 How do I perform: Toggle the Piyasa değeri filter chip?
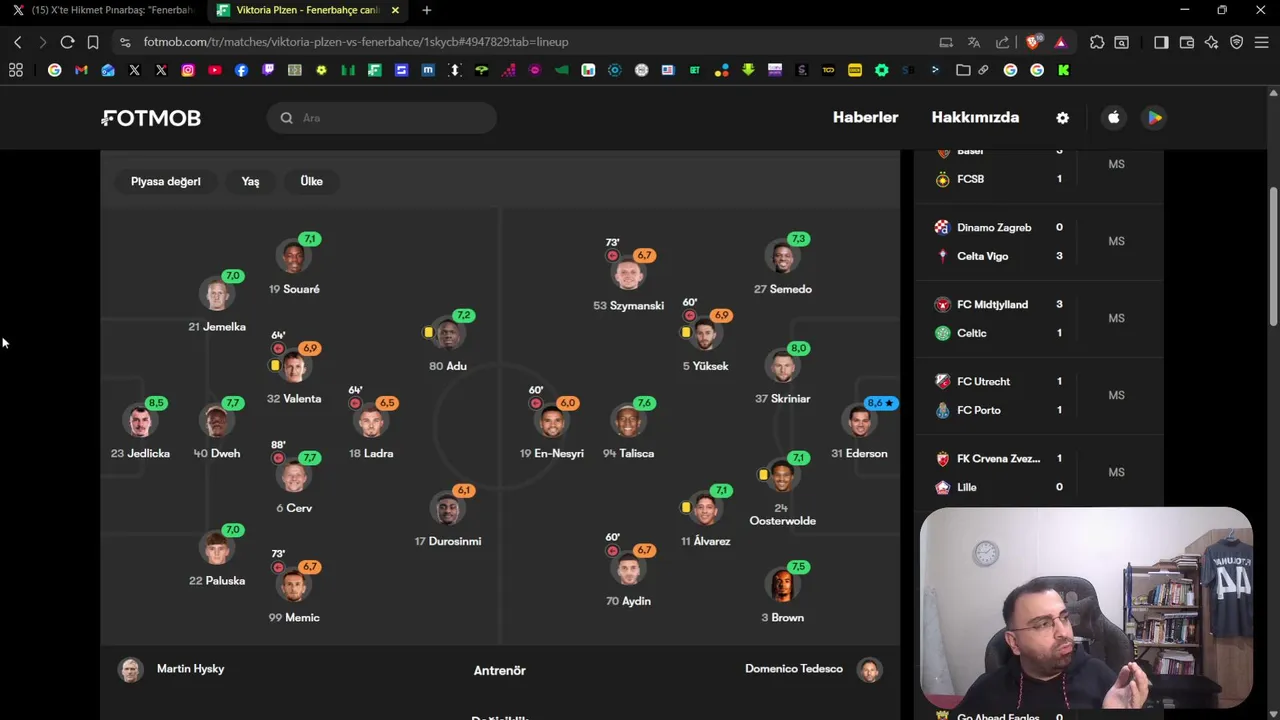tap(166, 181)
